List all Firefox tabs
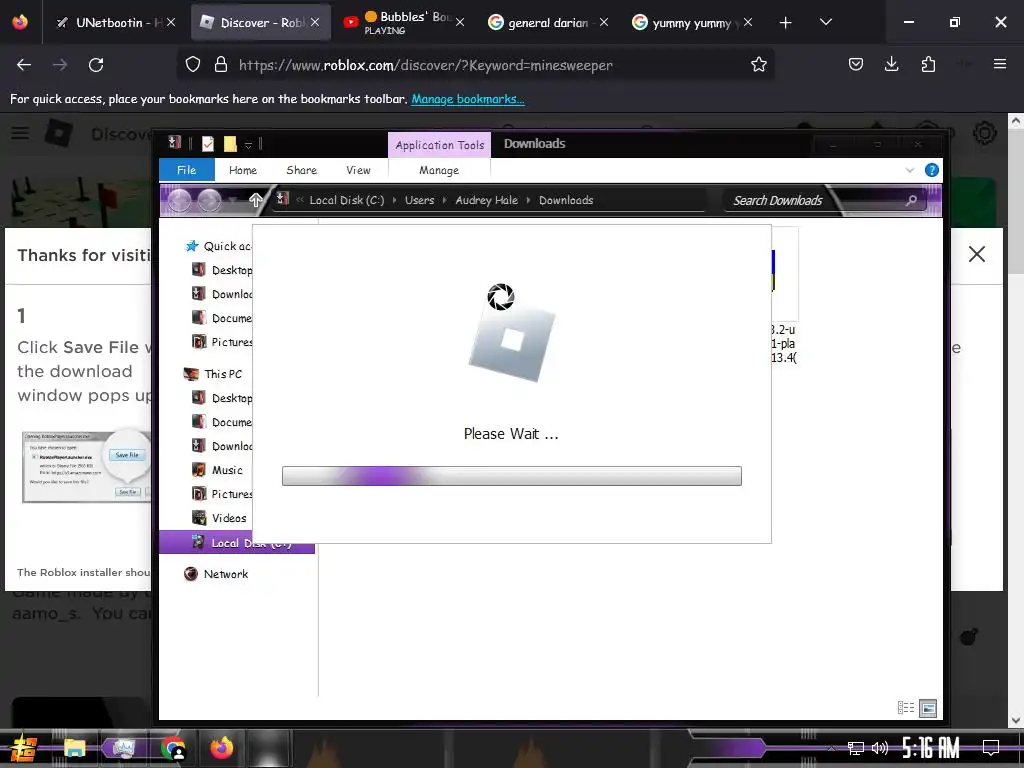 pos(825,22)
